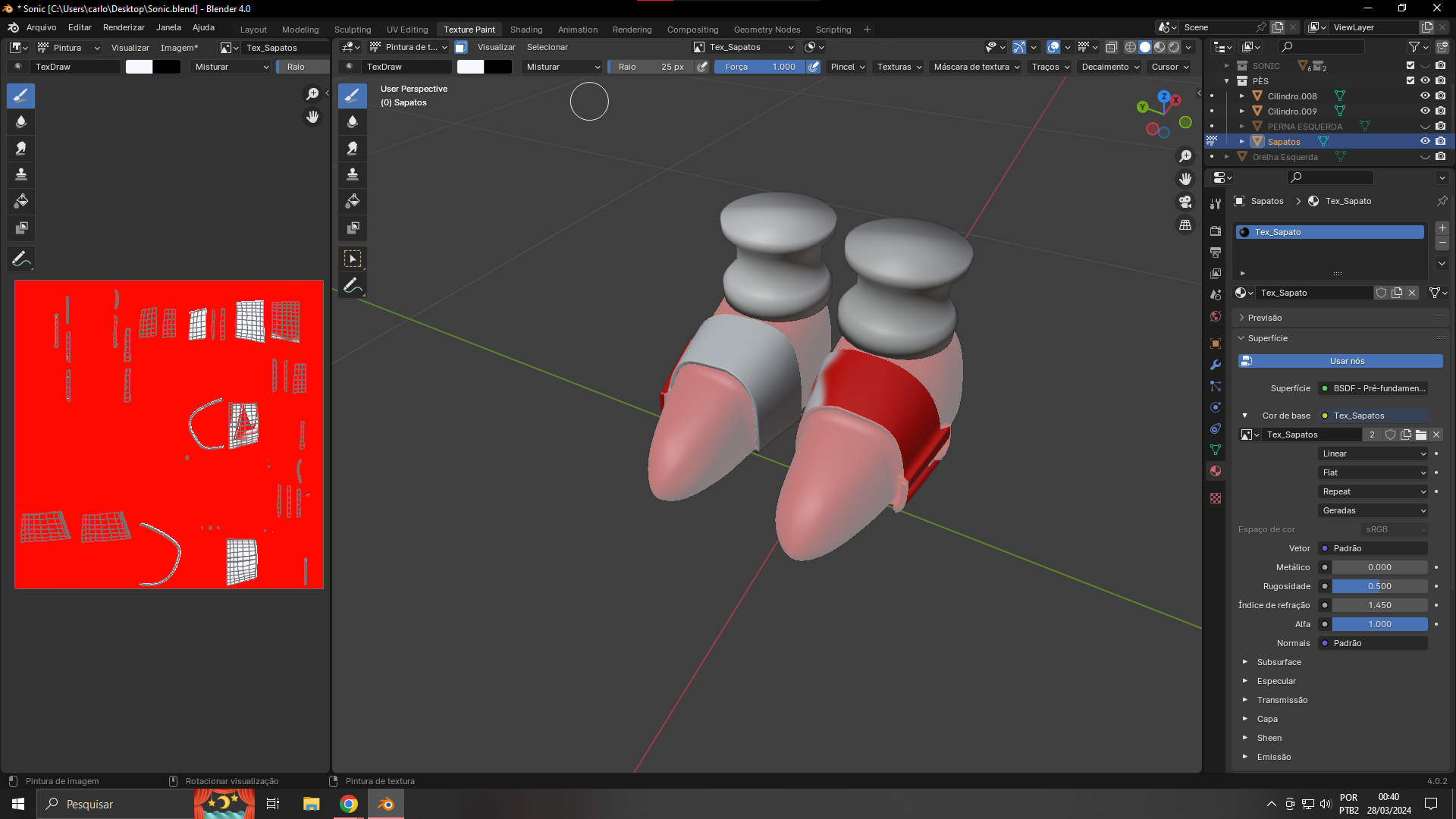Switch to the Shading workspace tab
Screen dimensions: 1456x819
pos(526,30)
